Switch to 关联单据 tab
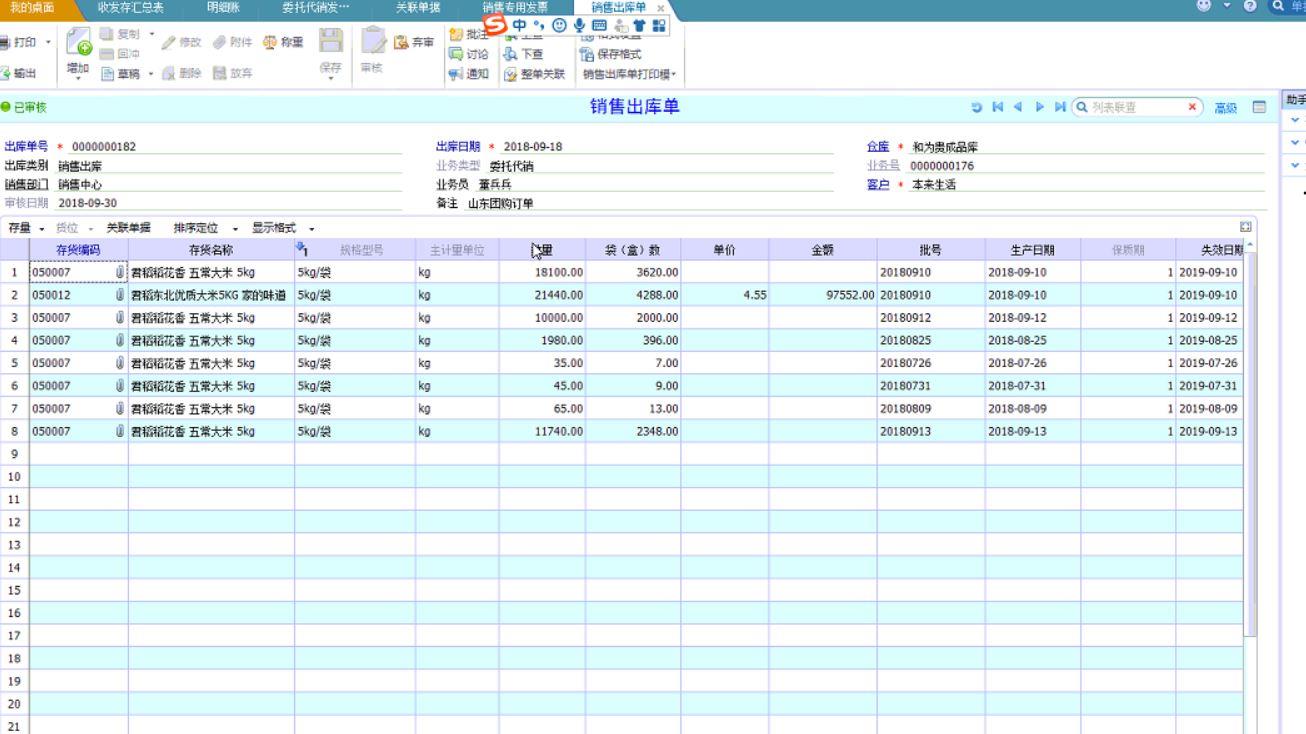Screen dimensions: 1306x734 tap(418, 7)
